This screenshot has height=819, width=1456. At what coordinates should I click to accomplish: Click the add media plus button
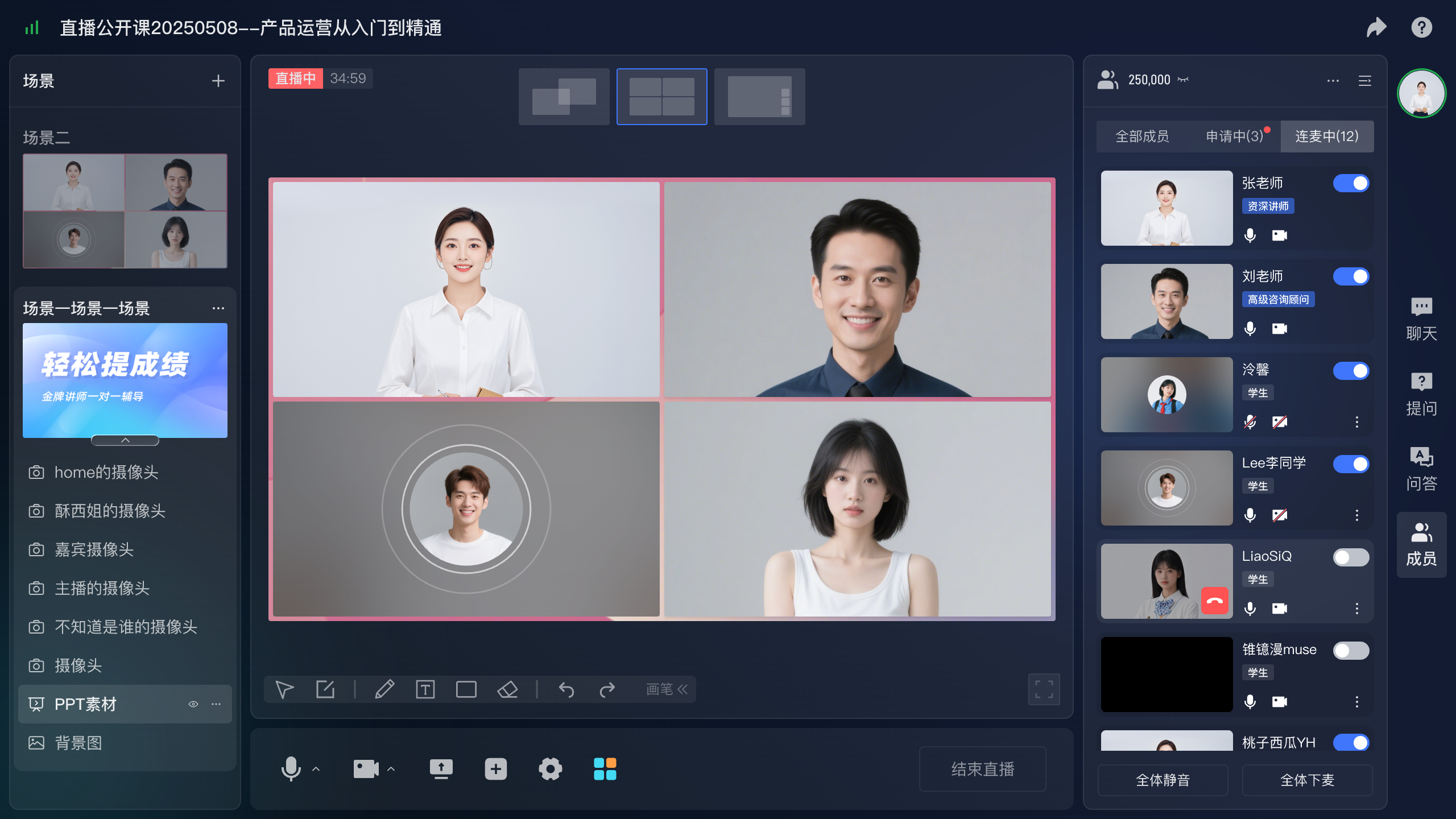pos(496,769)
